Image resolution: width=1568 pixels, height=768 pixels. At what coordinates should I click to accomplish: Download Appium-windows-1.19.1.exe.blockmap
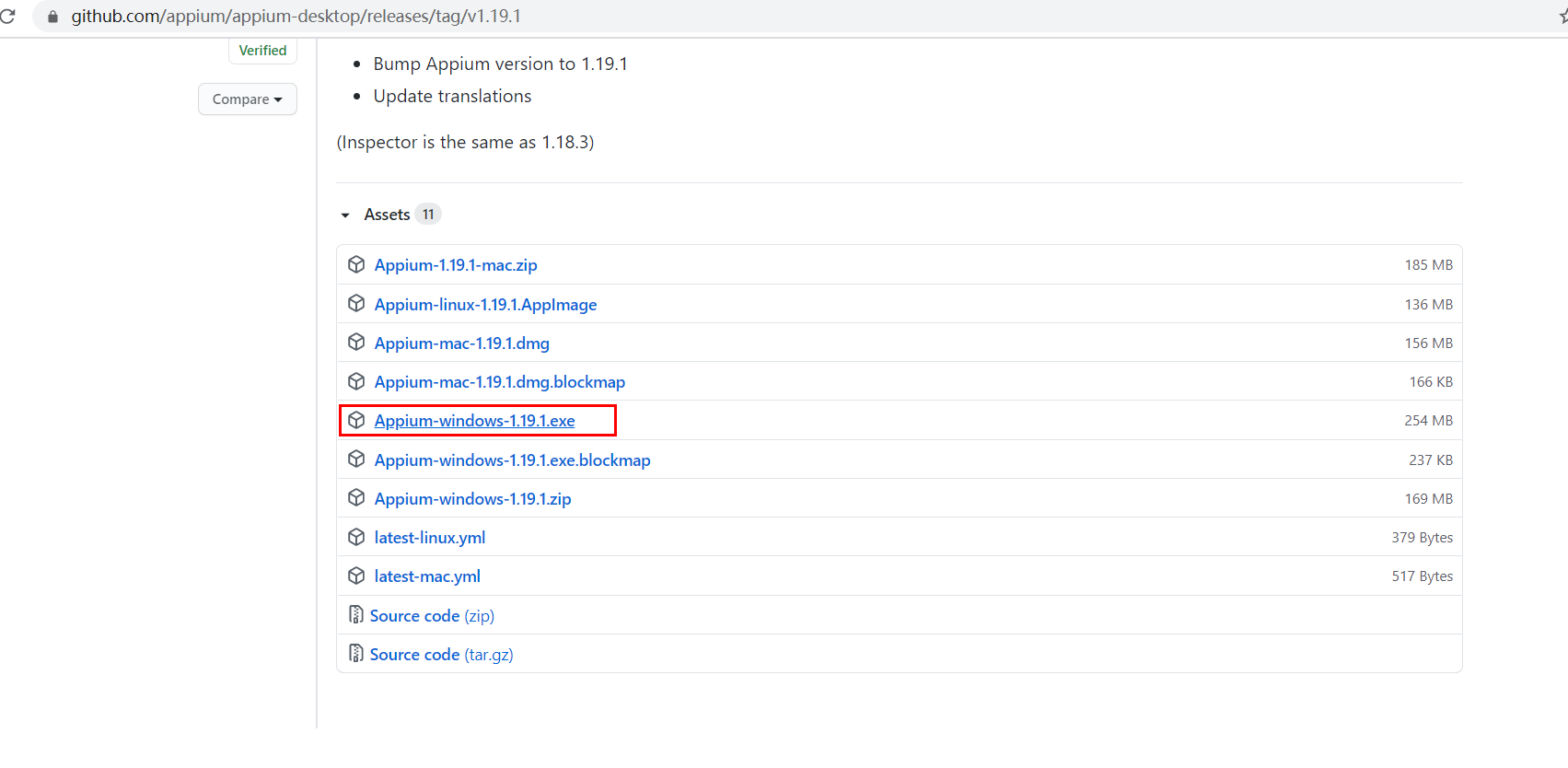coord(512,460)
